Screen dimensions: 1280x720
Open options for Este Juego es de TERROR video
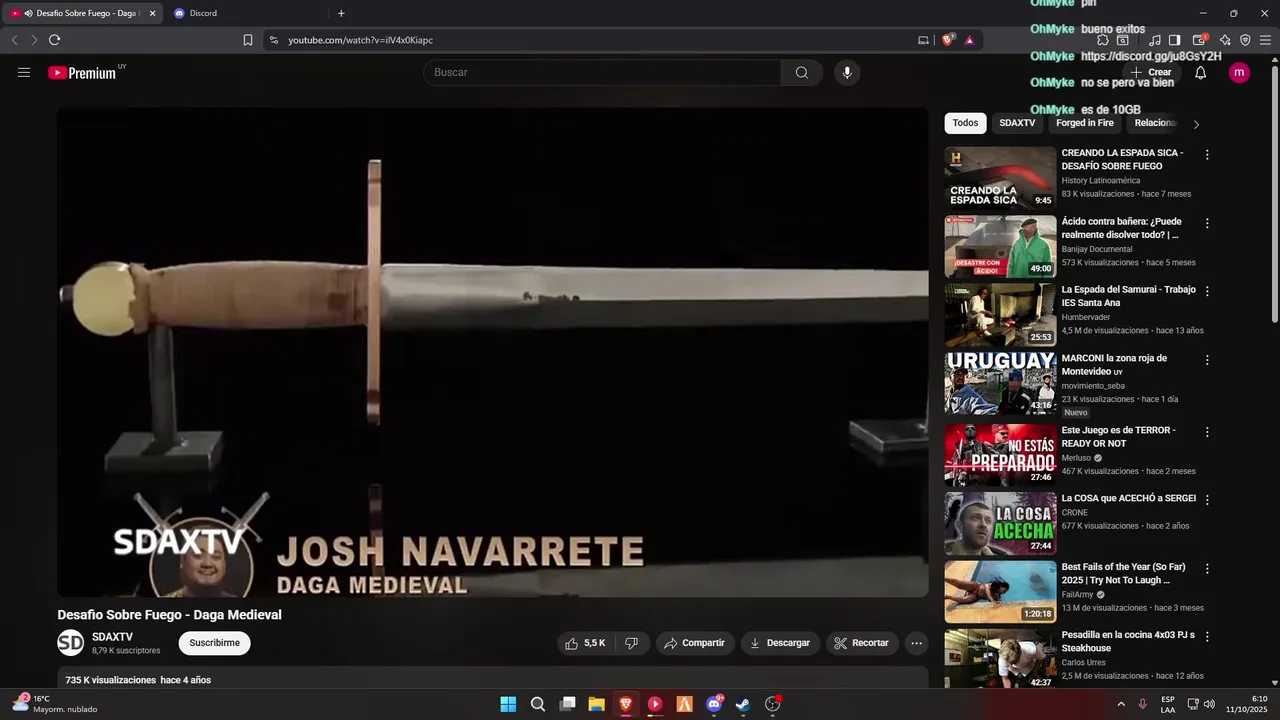click(1207, 432)
